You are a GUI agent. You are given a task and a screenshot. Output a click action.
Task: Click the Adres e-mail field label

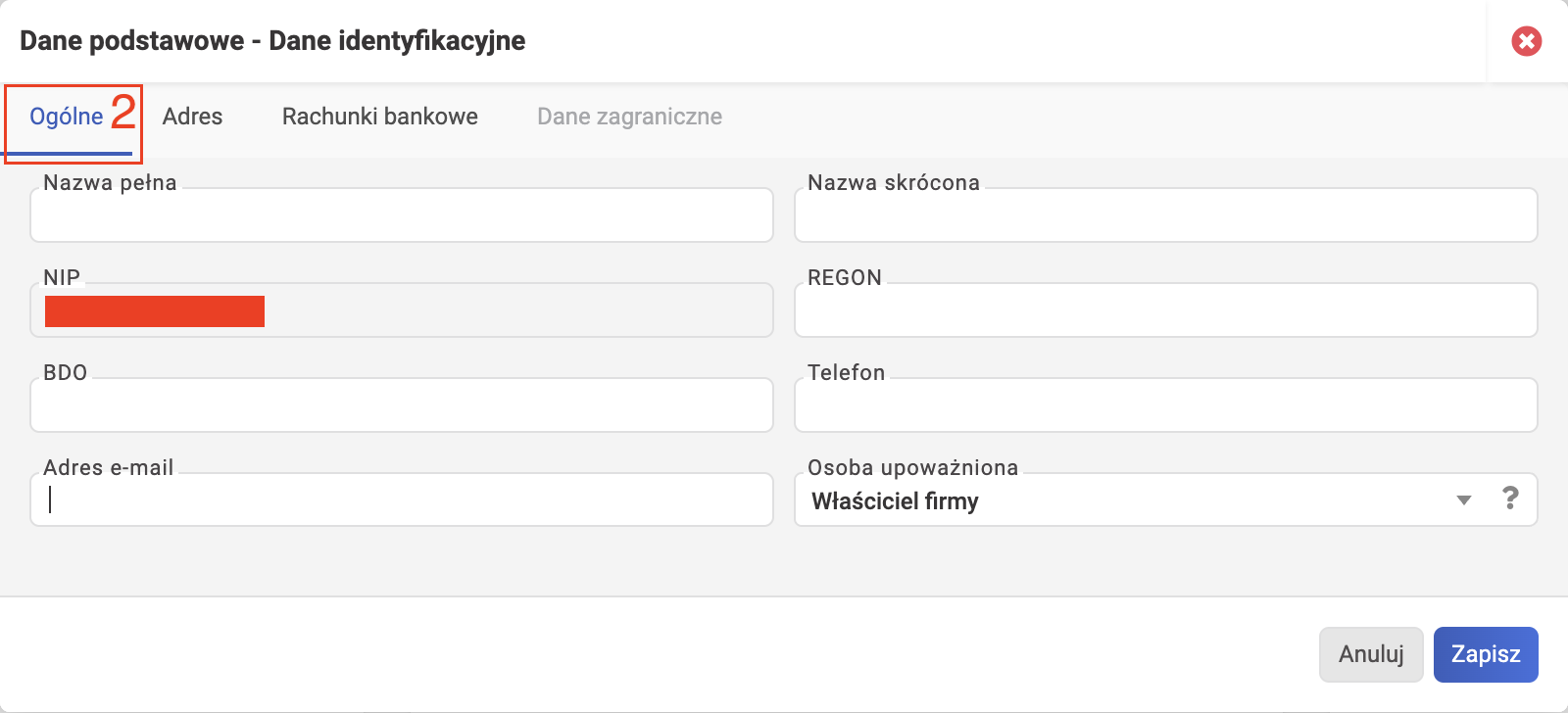point(108,468)
